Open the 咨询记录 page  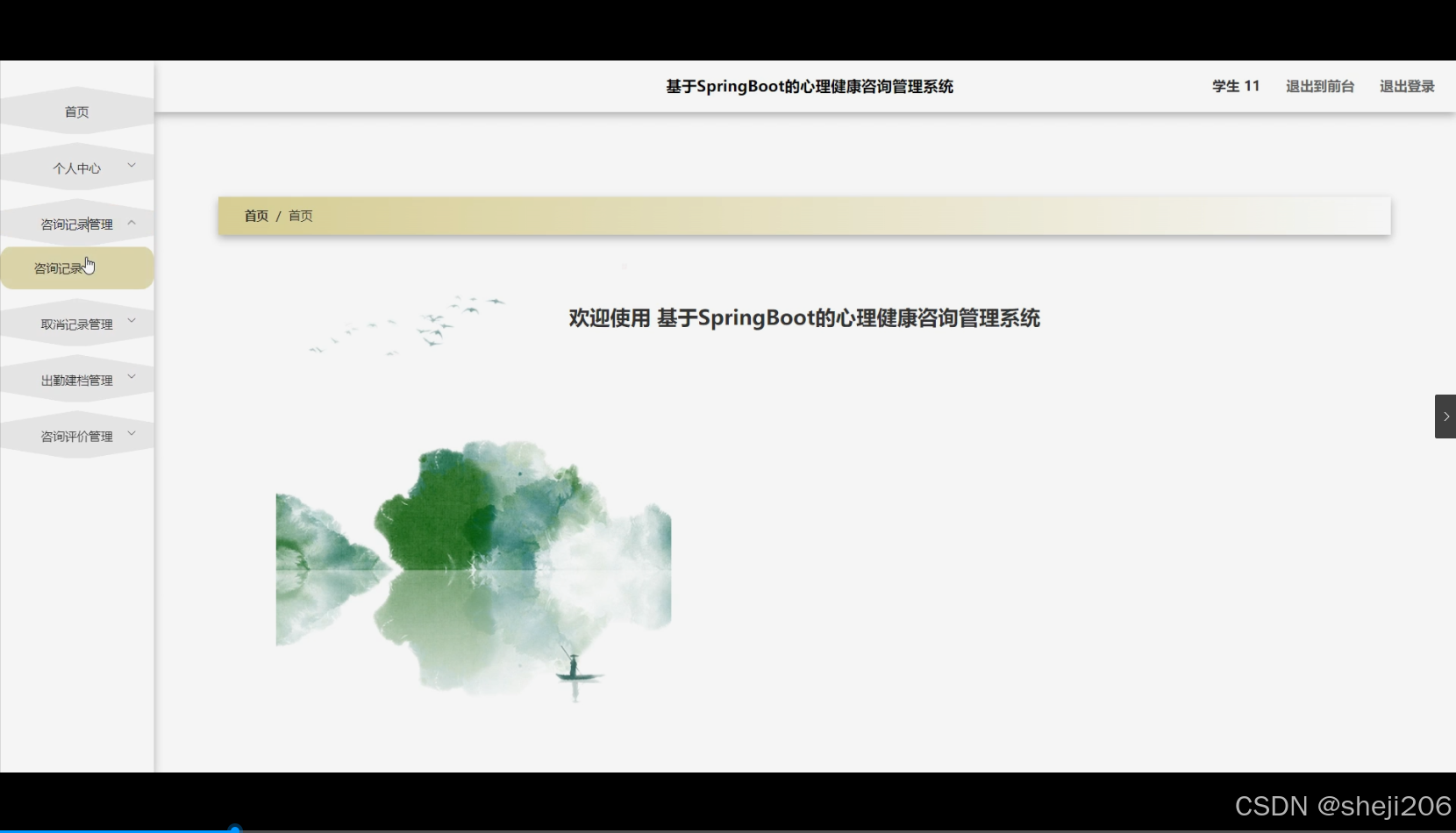(x=60, y=267)
